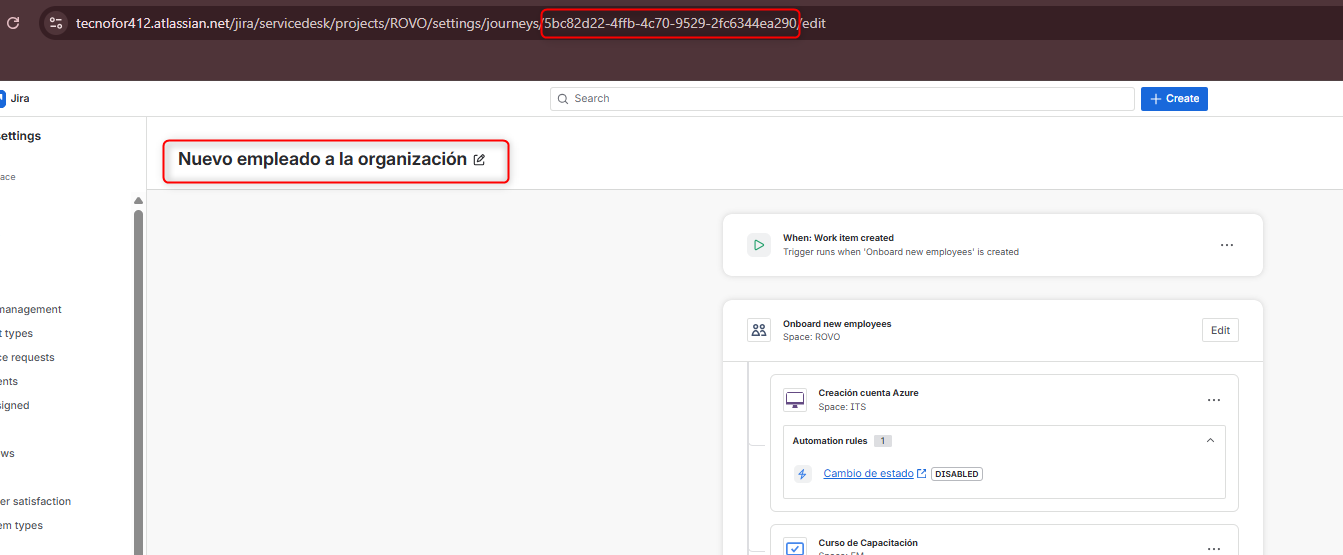Click the Onboard new employees people icon

click(x=758, y=330)
